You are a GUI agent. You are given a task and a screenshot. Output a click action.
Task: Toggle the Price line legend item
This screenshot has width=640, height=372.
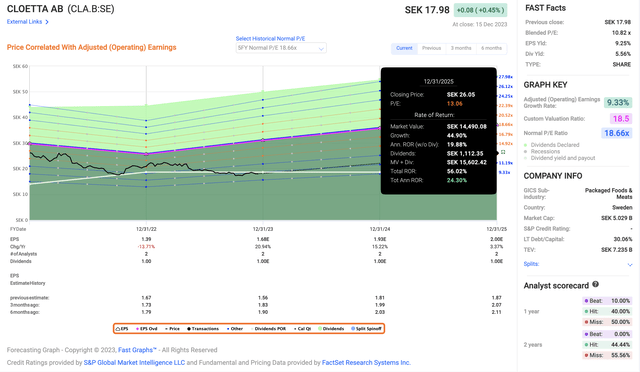tap(172, 329)
